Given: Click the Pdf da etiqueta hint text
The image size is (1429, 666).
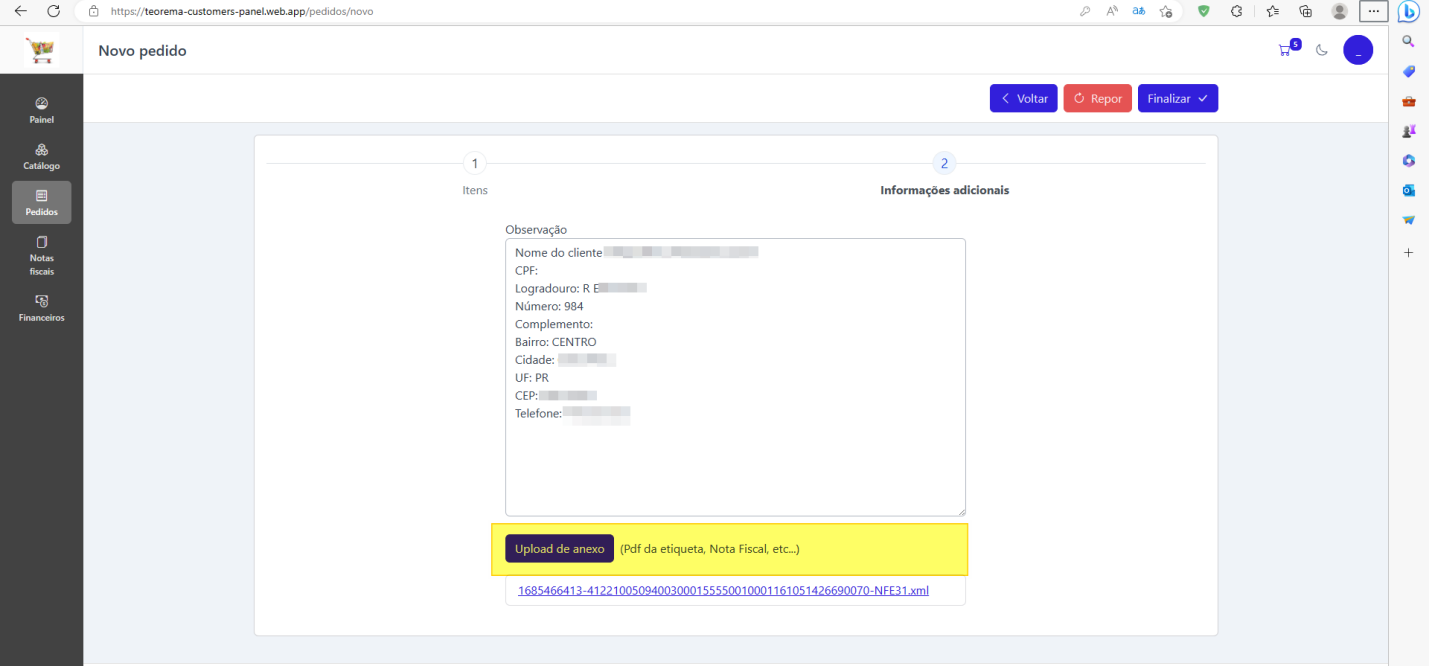Looking at the screenshot, I should tap(709, 549).
